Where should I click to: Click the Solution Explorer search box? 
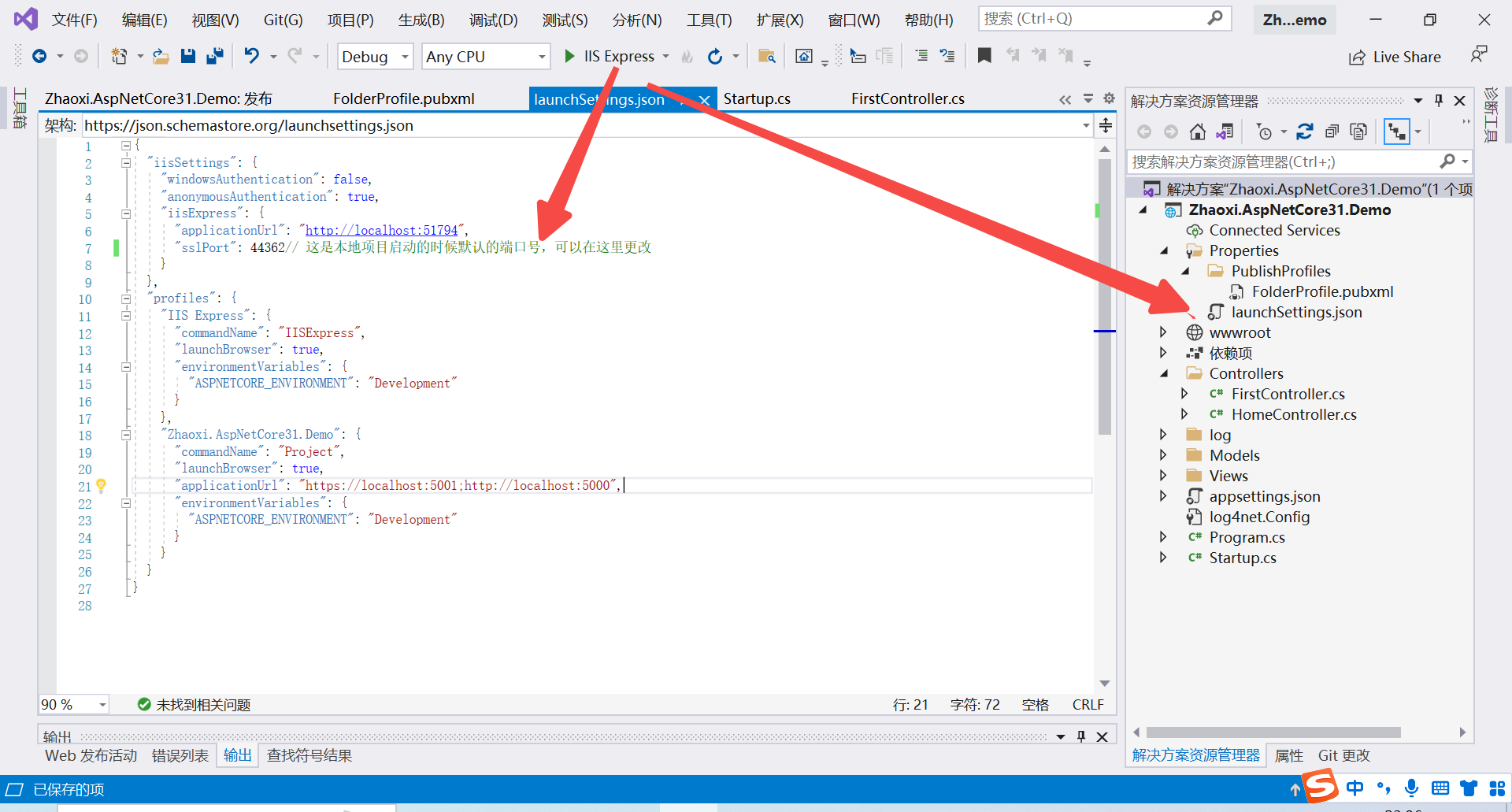tap(1282, 161)
